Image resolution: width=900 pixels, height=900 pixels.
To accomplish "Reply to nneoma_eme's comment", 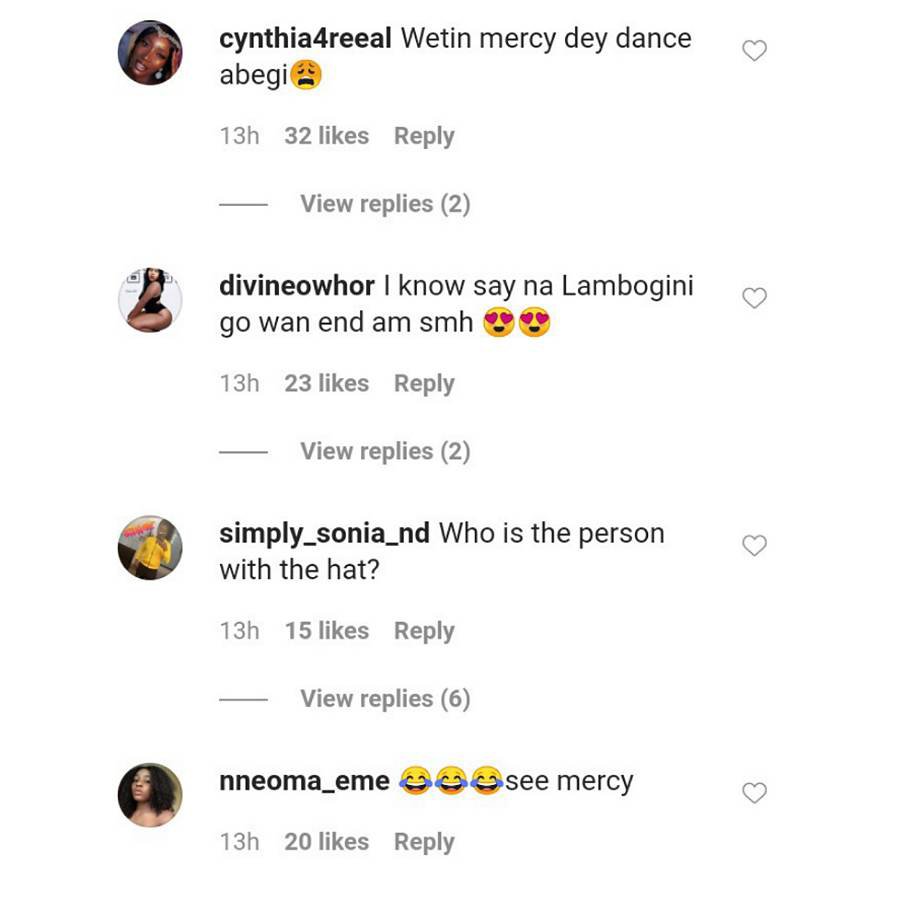I will 424,842.
